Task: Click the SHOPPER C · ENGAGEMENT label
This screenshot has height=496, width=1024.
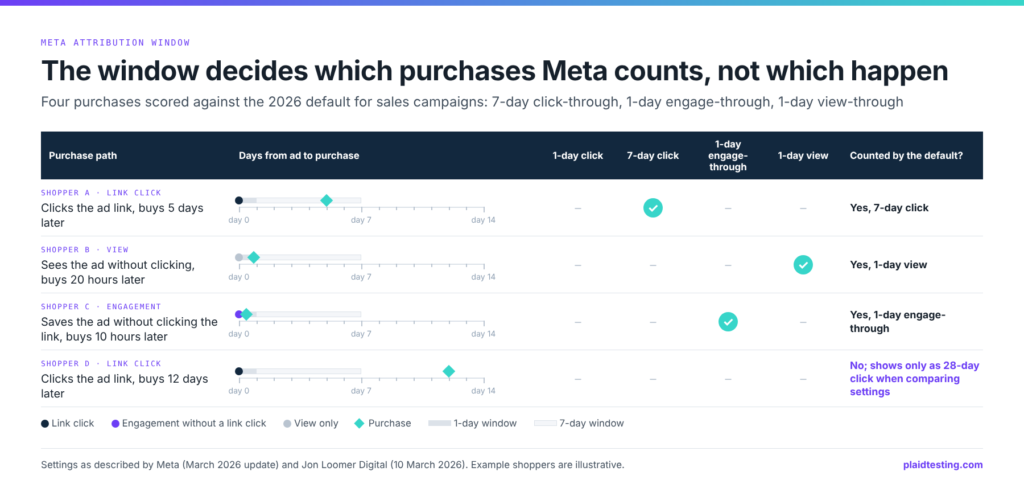Action: (101, 306)
